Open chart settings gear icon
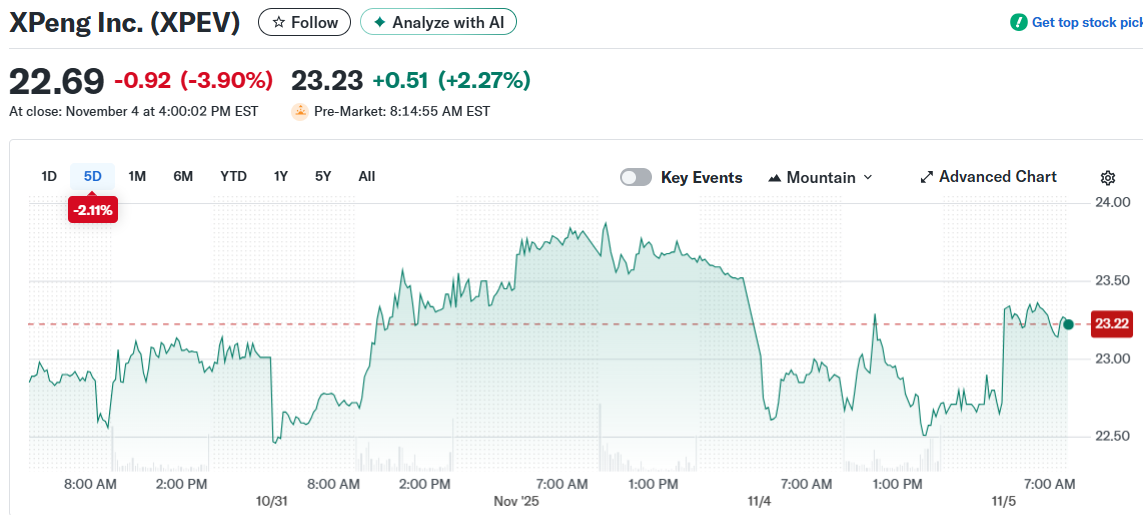The image size is (1143, 515). pos(1107,178)
